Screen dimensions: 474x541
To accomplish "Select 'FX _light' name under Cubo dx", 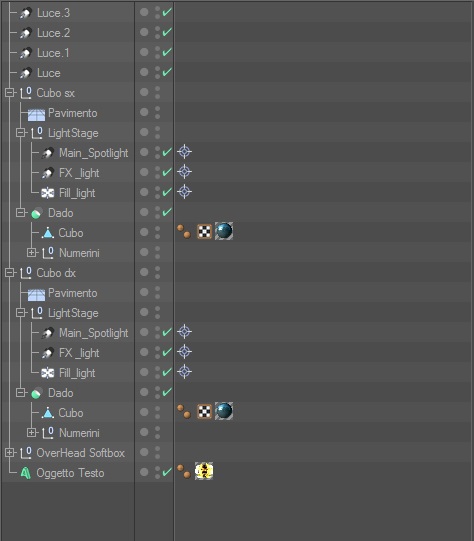I will (79, 353).
